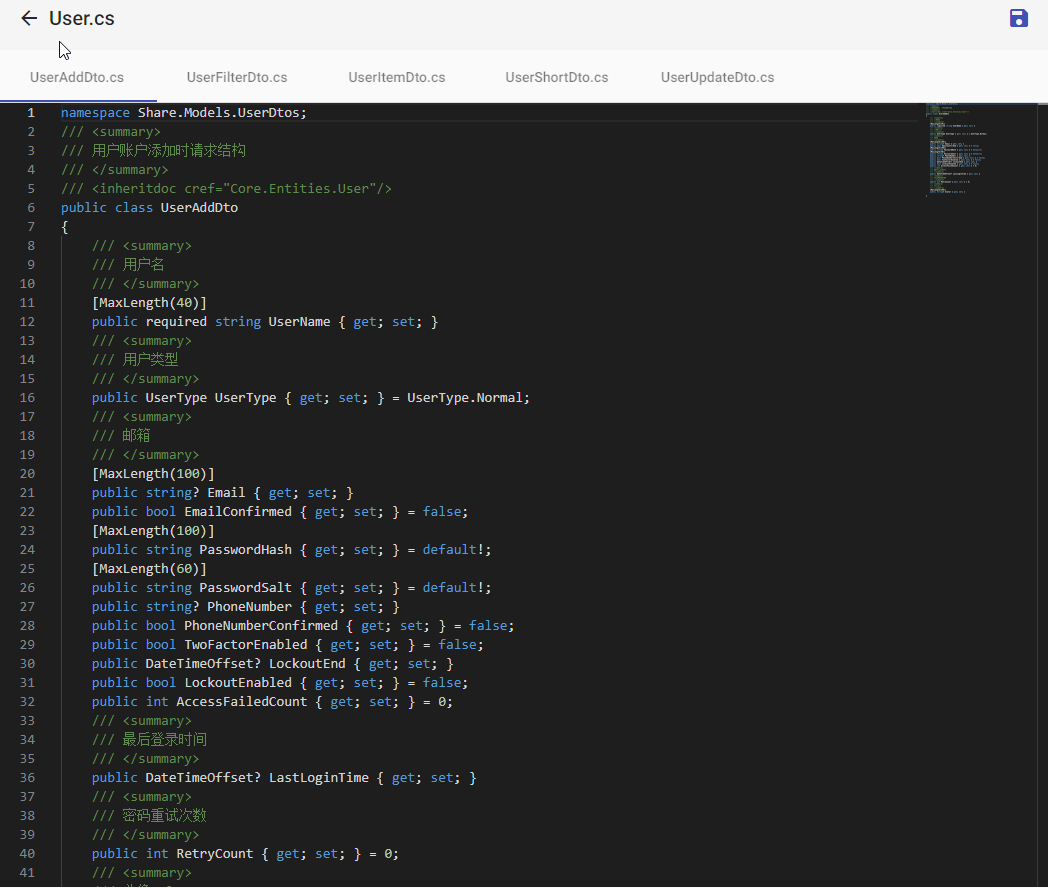Screen dimensions: 1048x888
Task: Click 'UserType.Normal' default value
Action: point(465,398)
